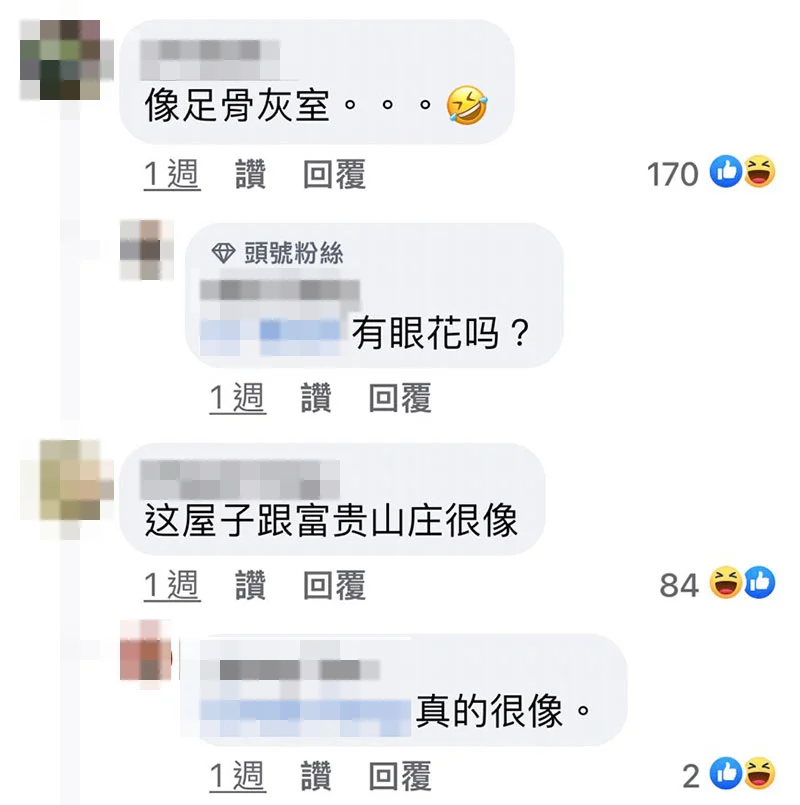Click diamond top fan badge icon
The width and height of the screenshot is (800, 805).
pyautogui.click(x=223, y=253)
